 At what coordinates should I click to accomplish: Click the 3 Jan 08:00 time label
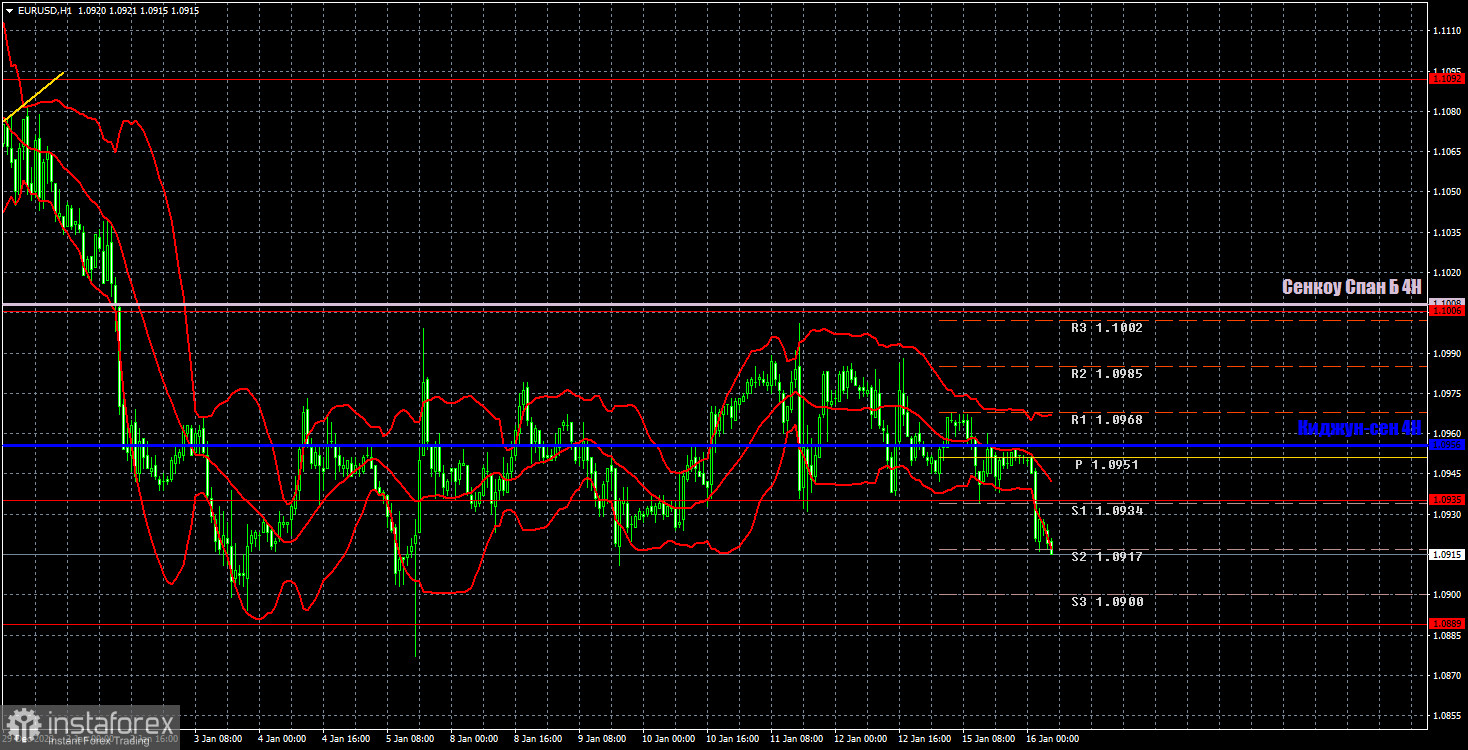[x=216, y=739]
